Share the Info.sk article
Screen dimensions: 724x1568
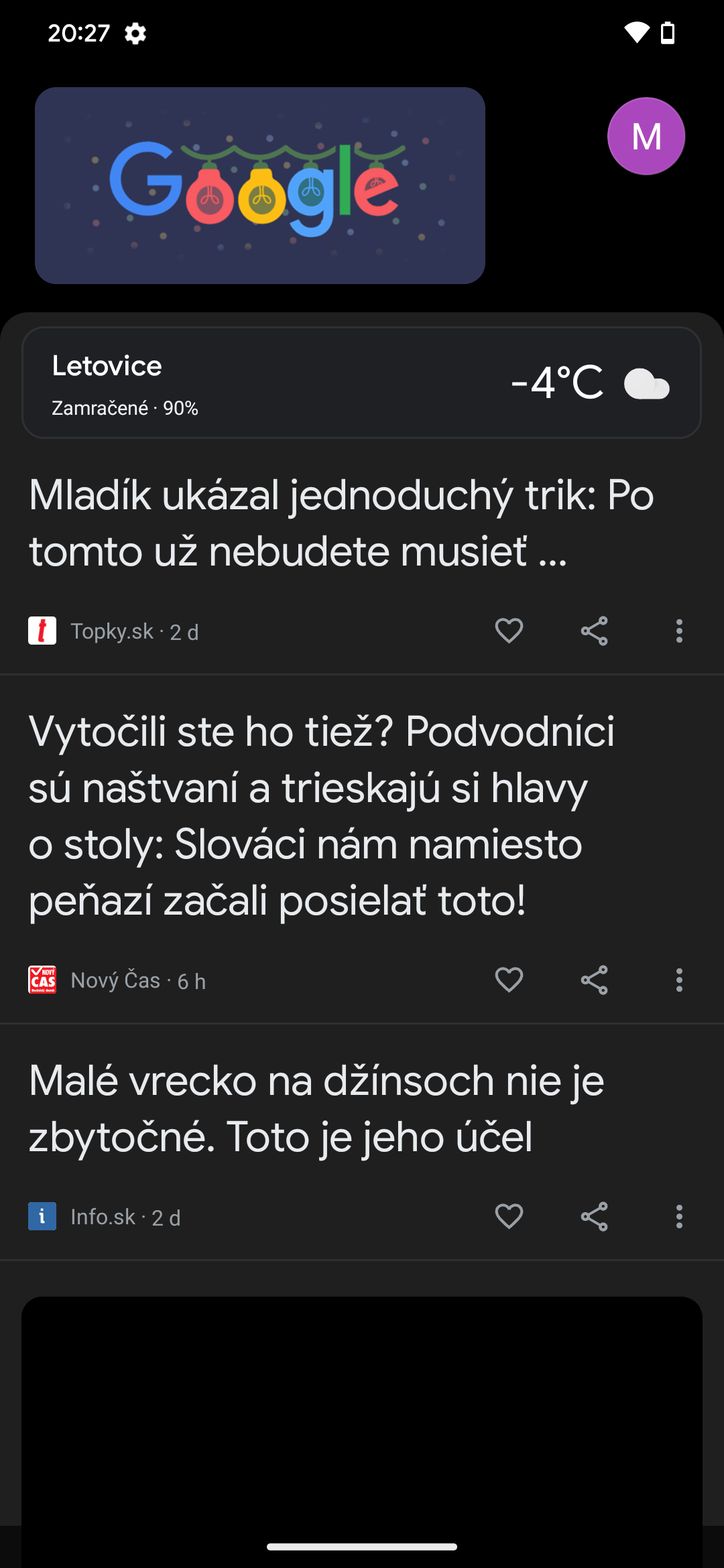pyautogui.click(x=594, y=1217)
